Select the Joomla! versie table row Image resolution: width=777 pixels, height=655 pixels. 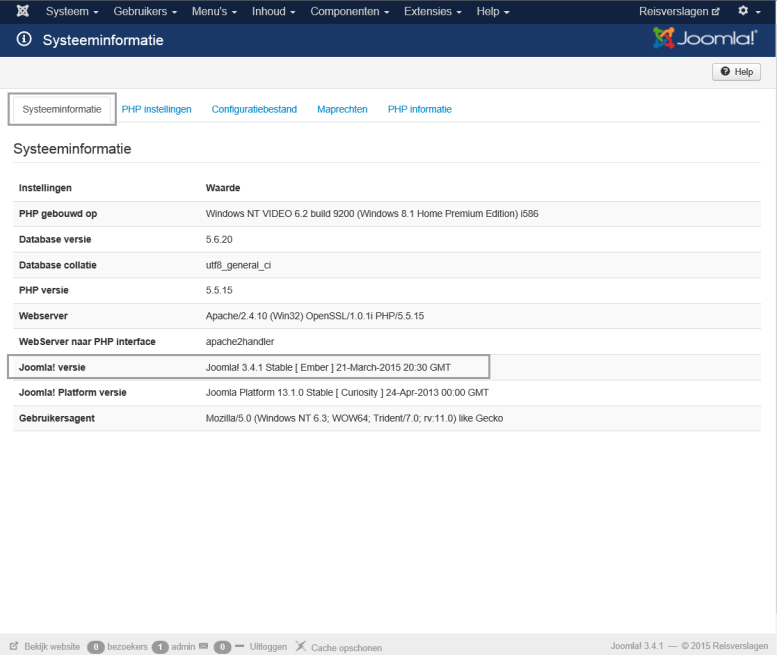248,367
